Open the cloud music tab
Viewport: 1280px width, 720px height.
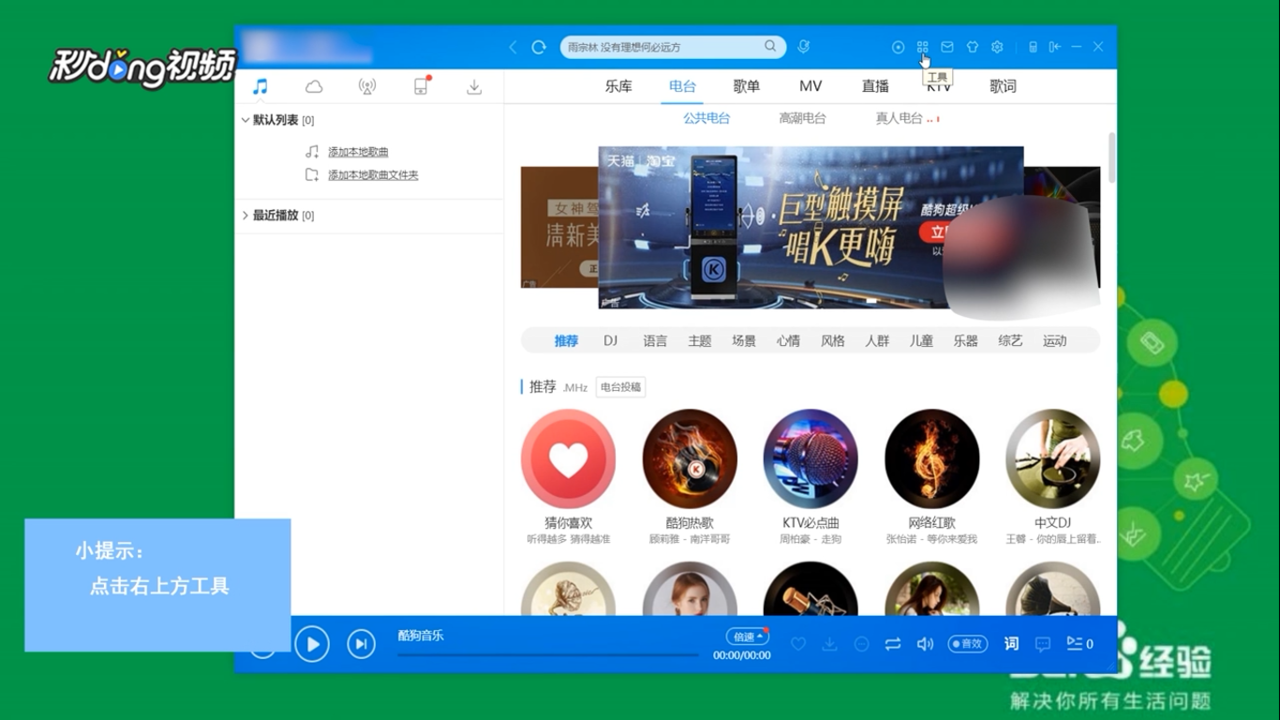click(x=314, y=87)
